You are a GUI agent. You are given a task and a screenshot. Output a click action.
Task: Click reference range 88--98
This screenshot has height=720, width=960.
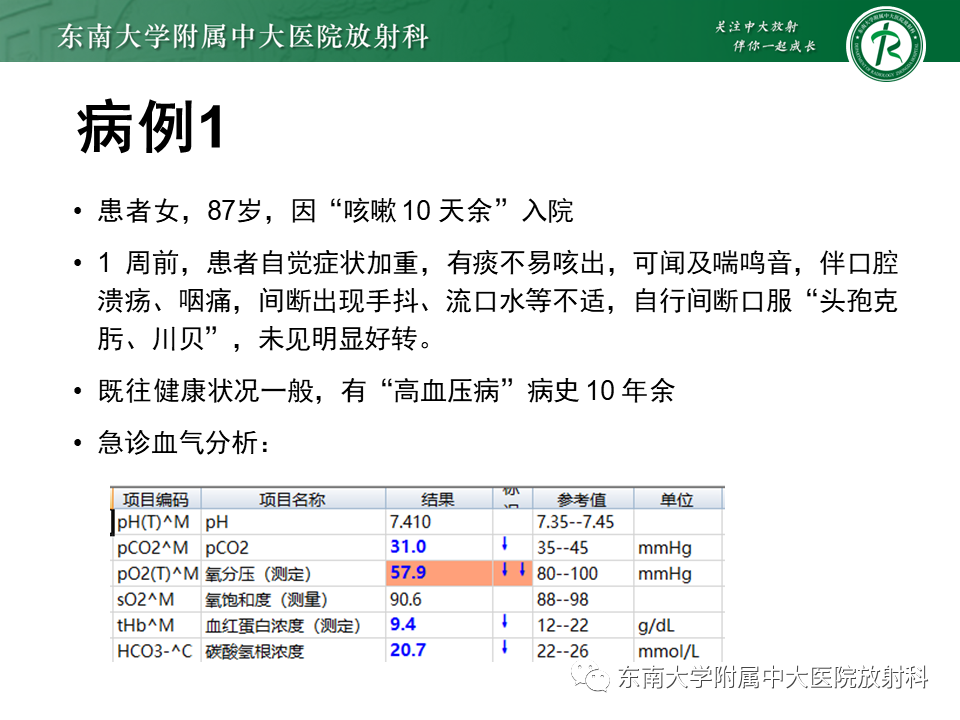click(x=562, y=599)
